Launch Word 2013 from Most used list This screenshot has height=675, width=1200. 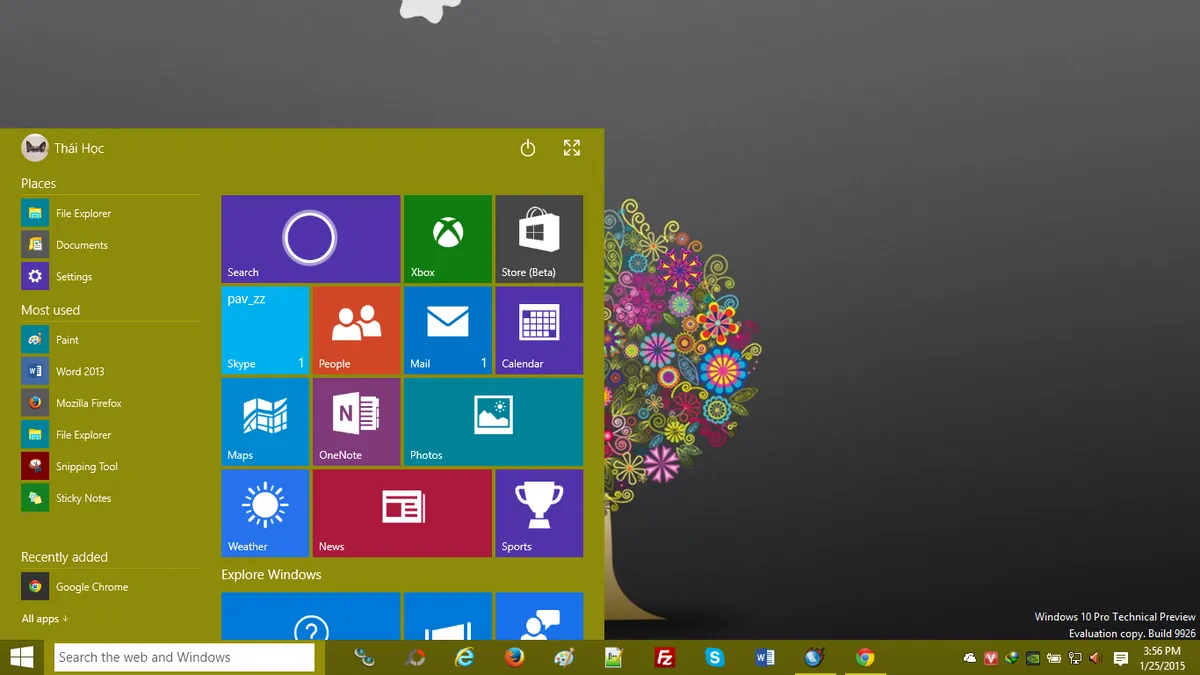[x=110, y=371]
